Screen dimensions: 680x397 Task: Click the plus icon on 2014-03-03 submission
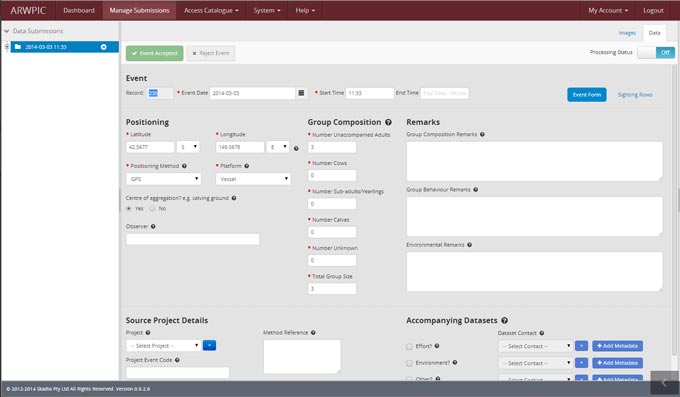104,47
